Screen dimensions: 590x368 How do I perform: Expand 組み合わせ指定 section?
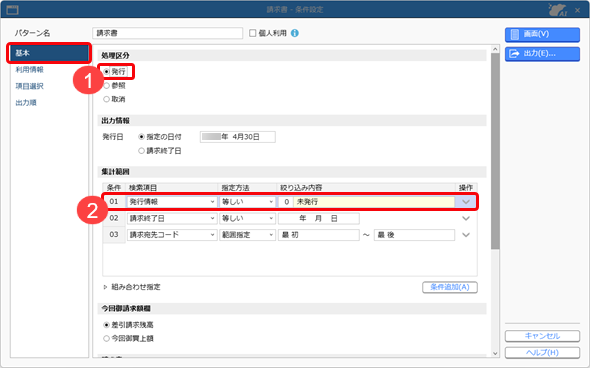[105, 287]
